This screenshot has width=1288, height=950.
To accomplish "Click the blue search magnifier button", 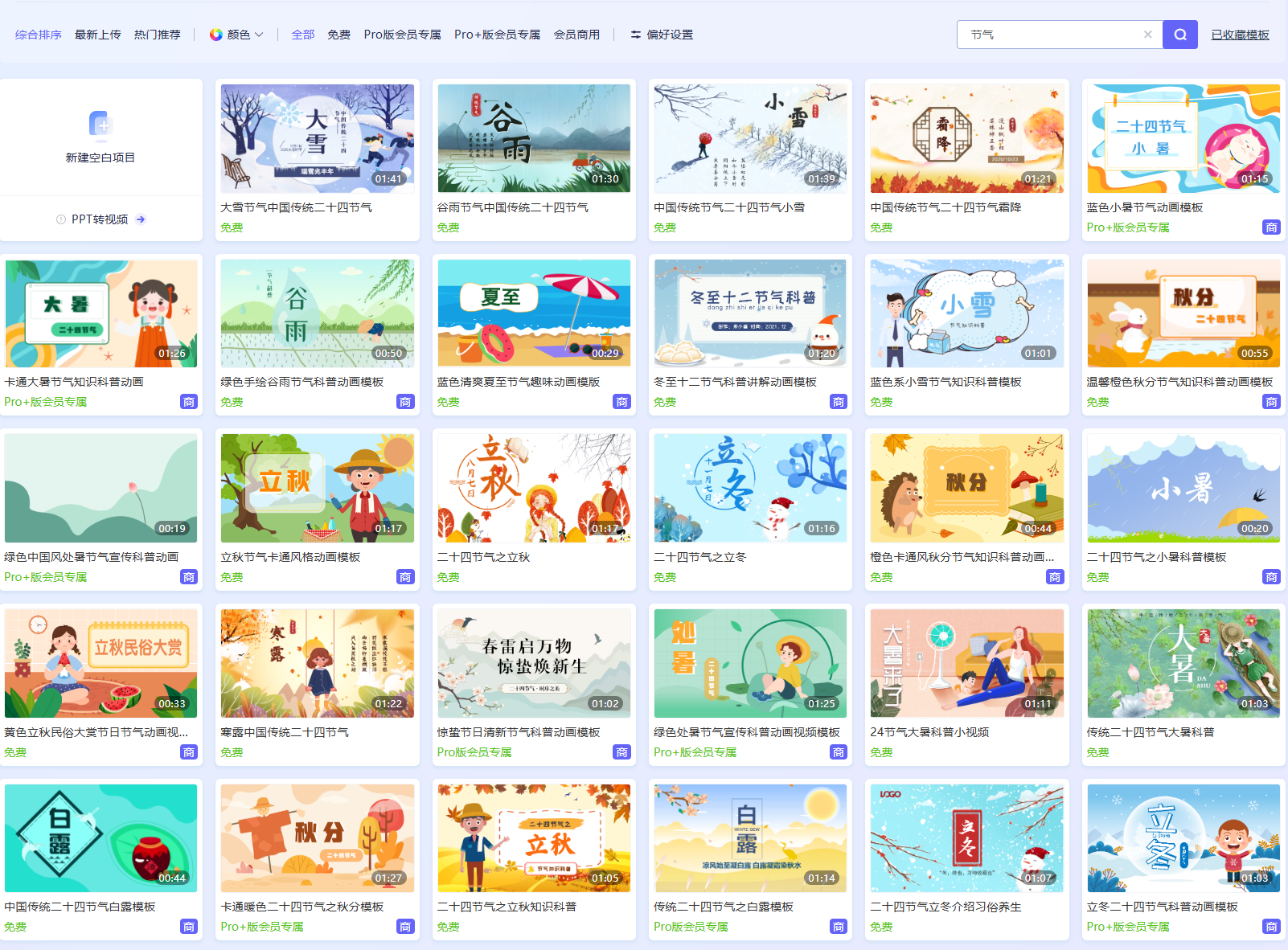I will click(x=1179, y=35).
